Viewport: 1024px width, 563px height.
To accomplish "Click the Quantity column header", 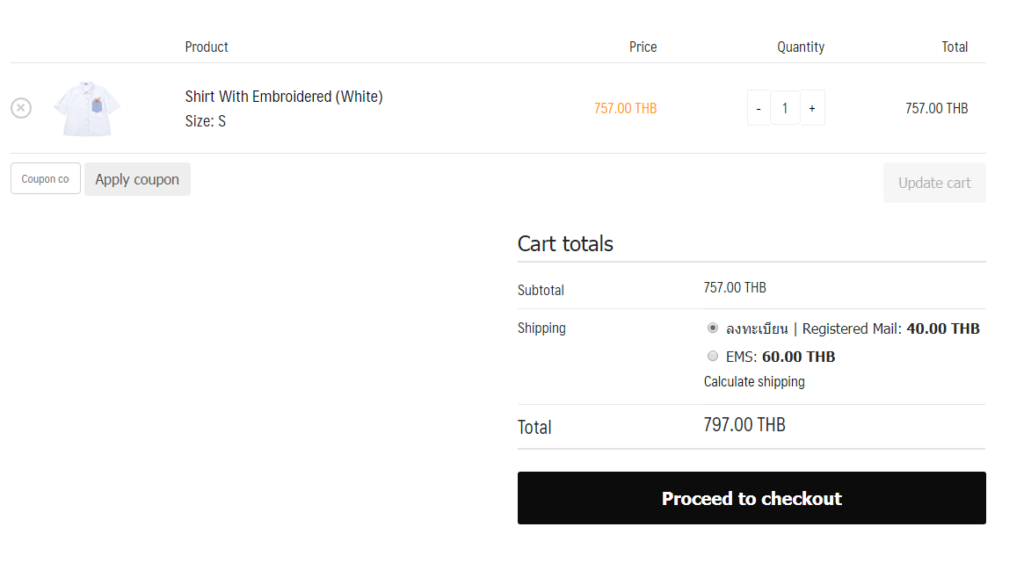I will [x=801, y=47].
